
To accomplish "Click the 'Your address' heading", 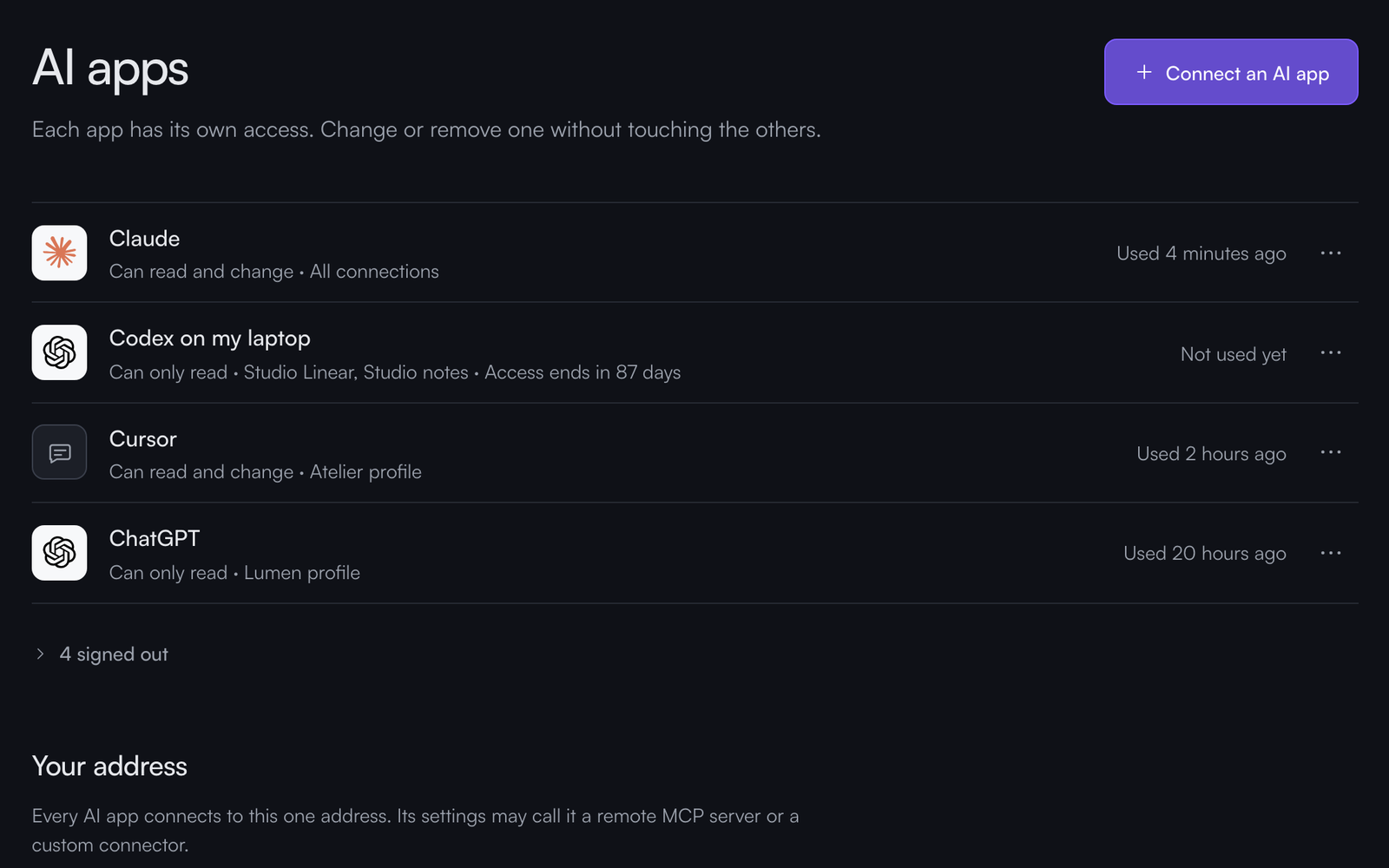I will 109,766.
